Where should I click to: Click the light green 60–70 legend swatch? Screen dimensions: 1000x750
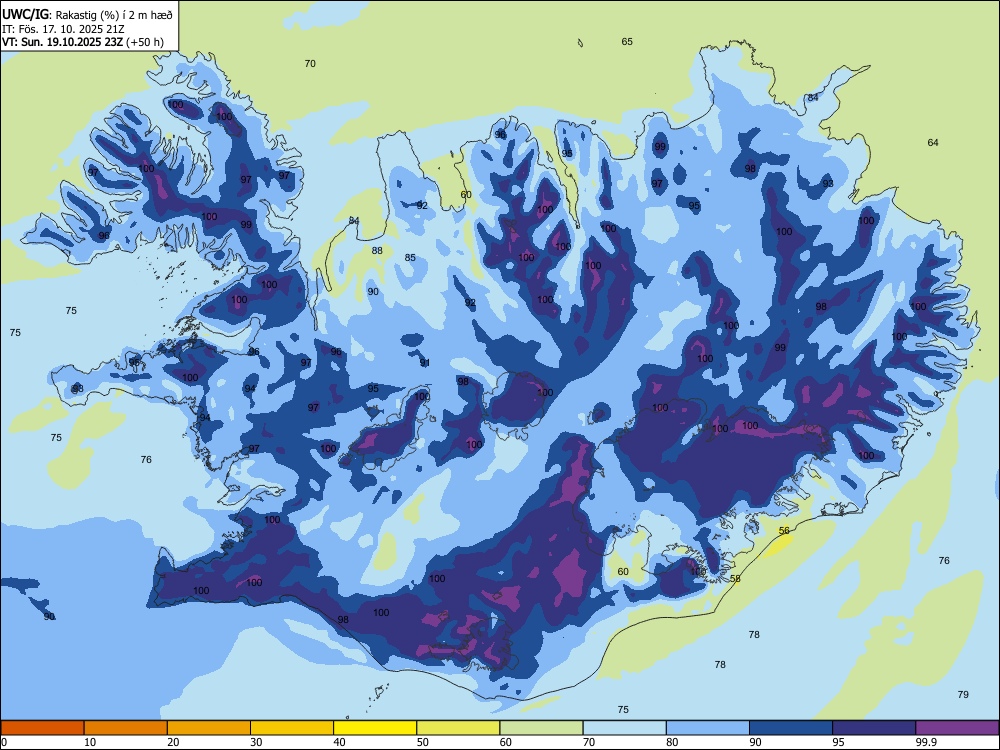[541, 728]
